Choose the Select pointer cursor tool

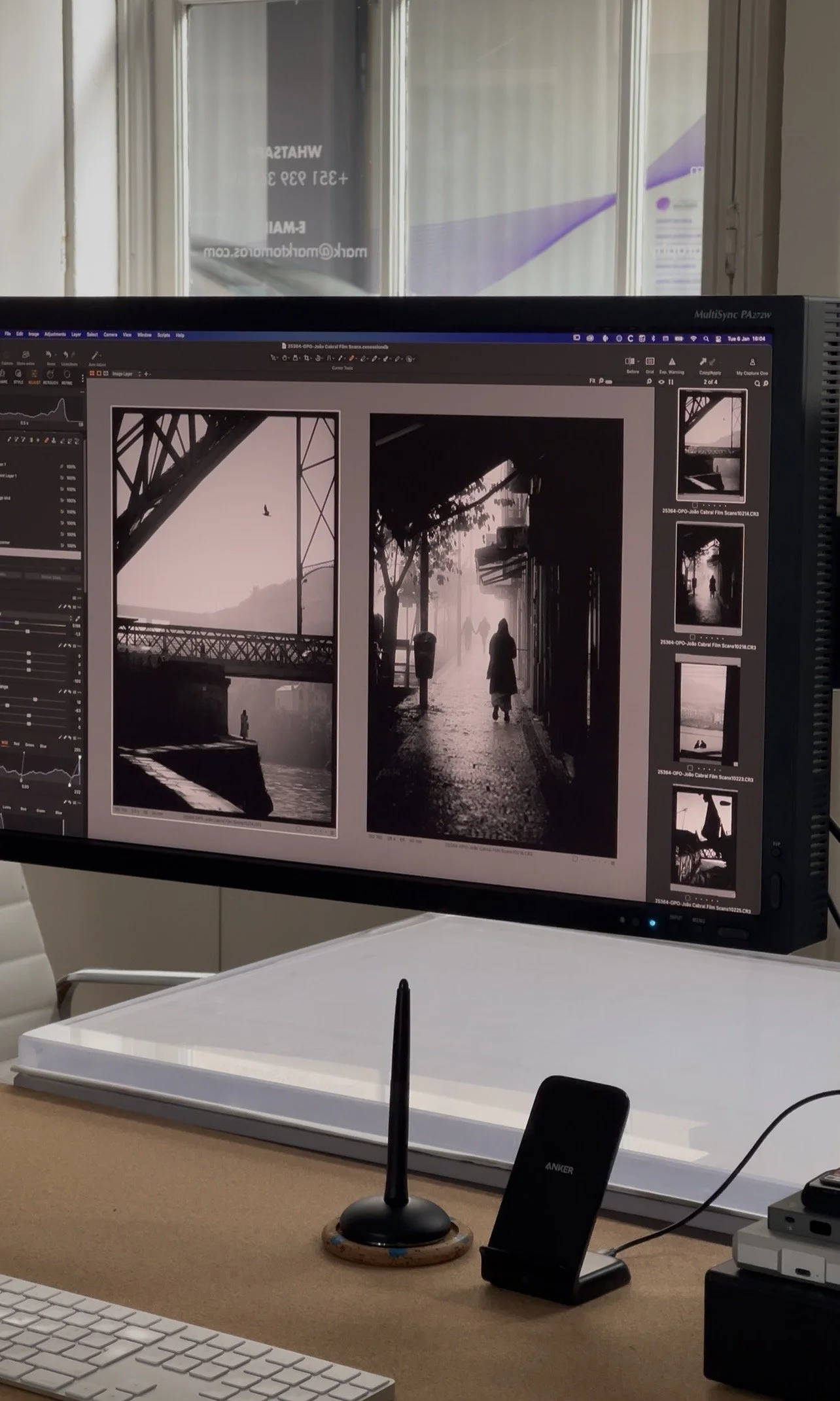click(273, 358)
